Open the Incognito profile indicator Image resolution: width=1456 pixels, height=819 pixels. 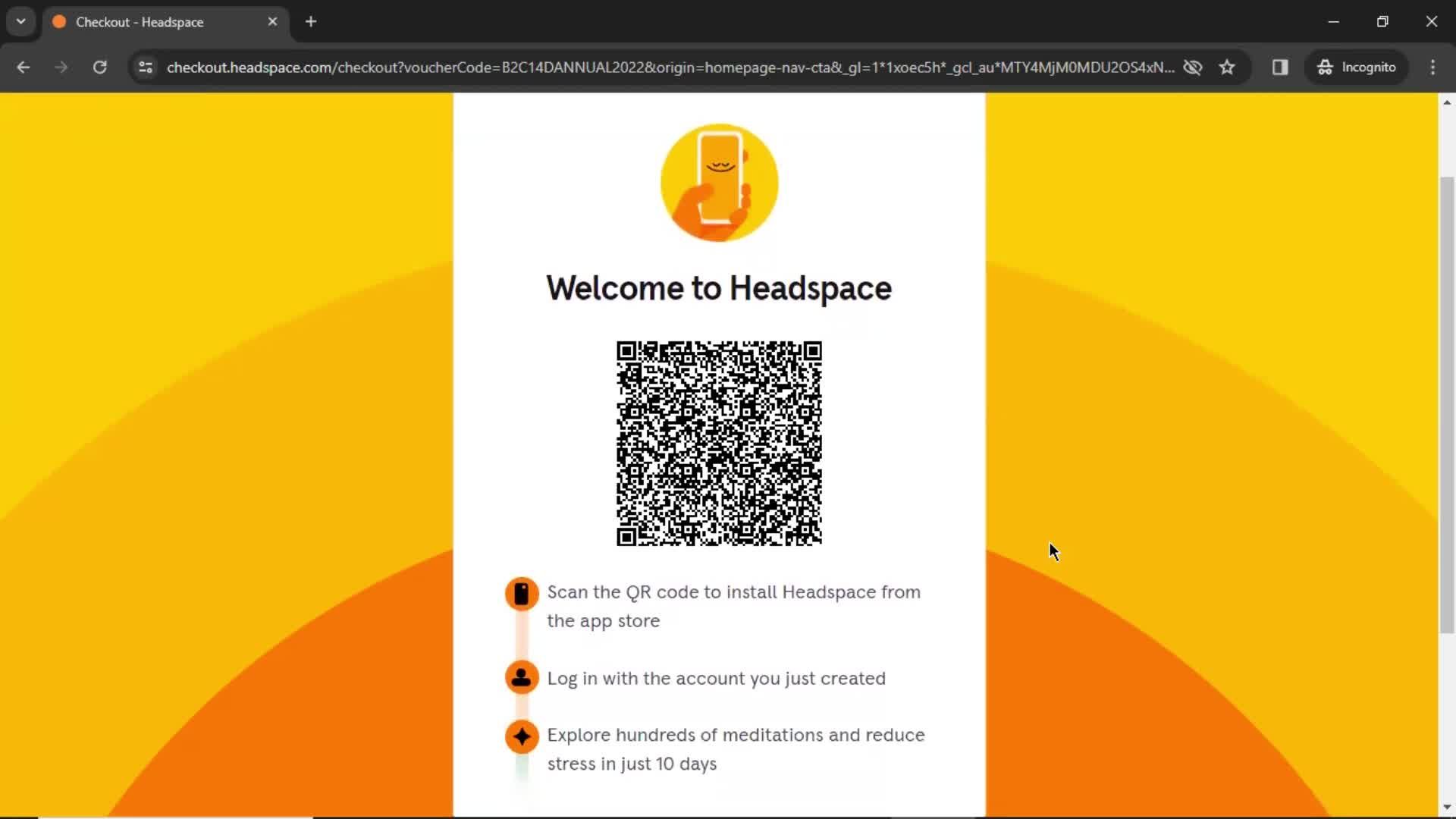click(x=1356, y=67)
